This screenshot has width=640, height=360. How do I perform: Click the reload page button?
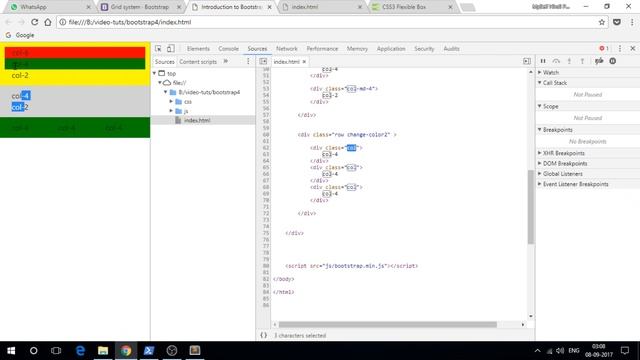click(x=34, y=22)
